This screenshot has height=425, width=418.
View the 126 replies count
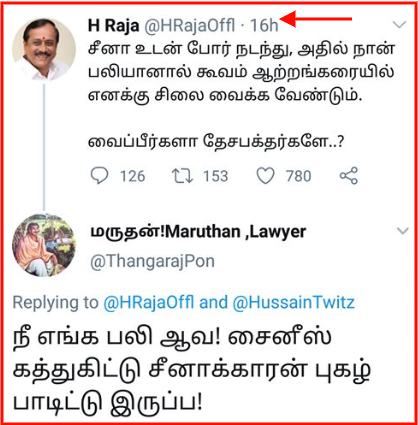(x=133, y=176)
